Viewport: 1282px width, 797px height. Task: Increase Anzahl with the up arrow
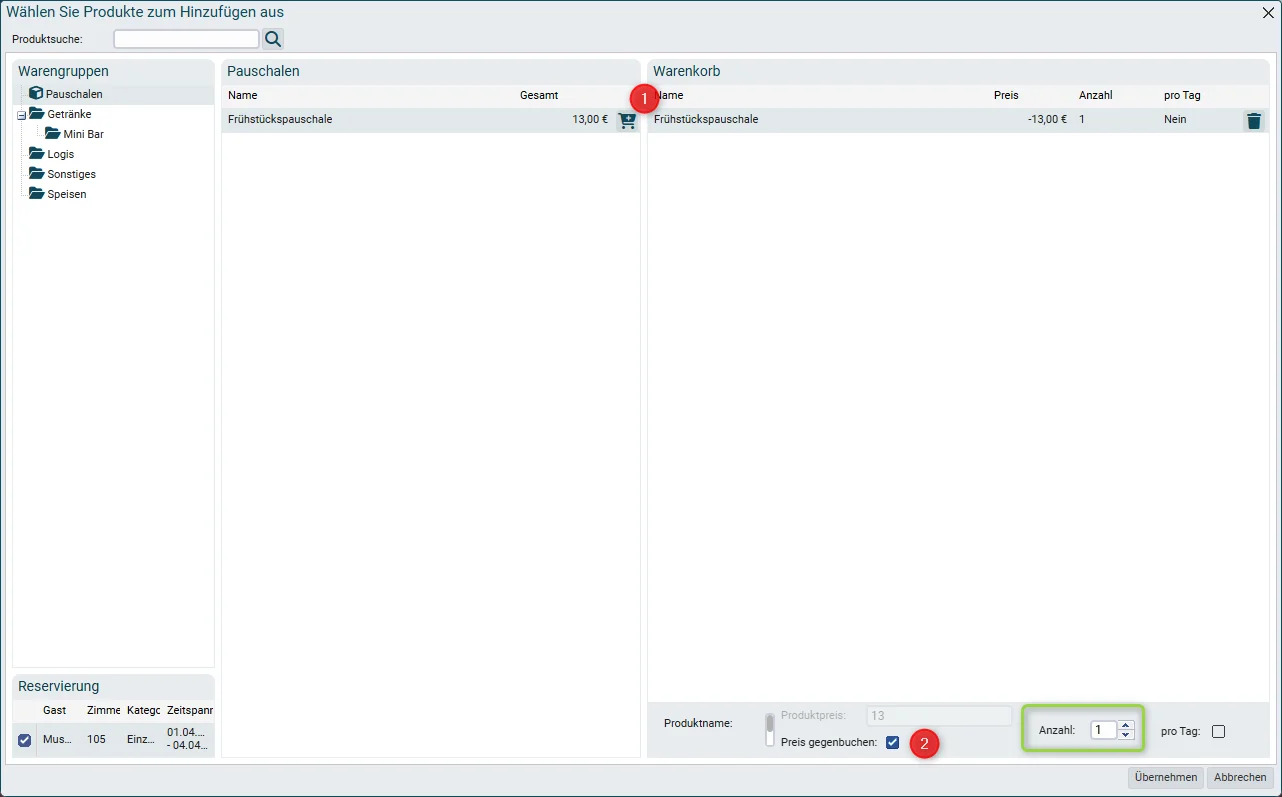pyautogui.click(x=1126, y=725)
